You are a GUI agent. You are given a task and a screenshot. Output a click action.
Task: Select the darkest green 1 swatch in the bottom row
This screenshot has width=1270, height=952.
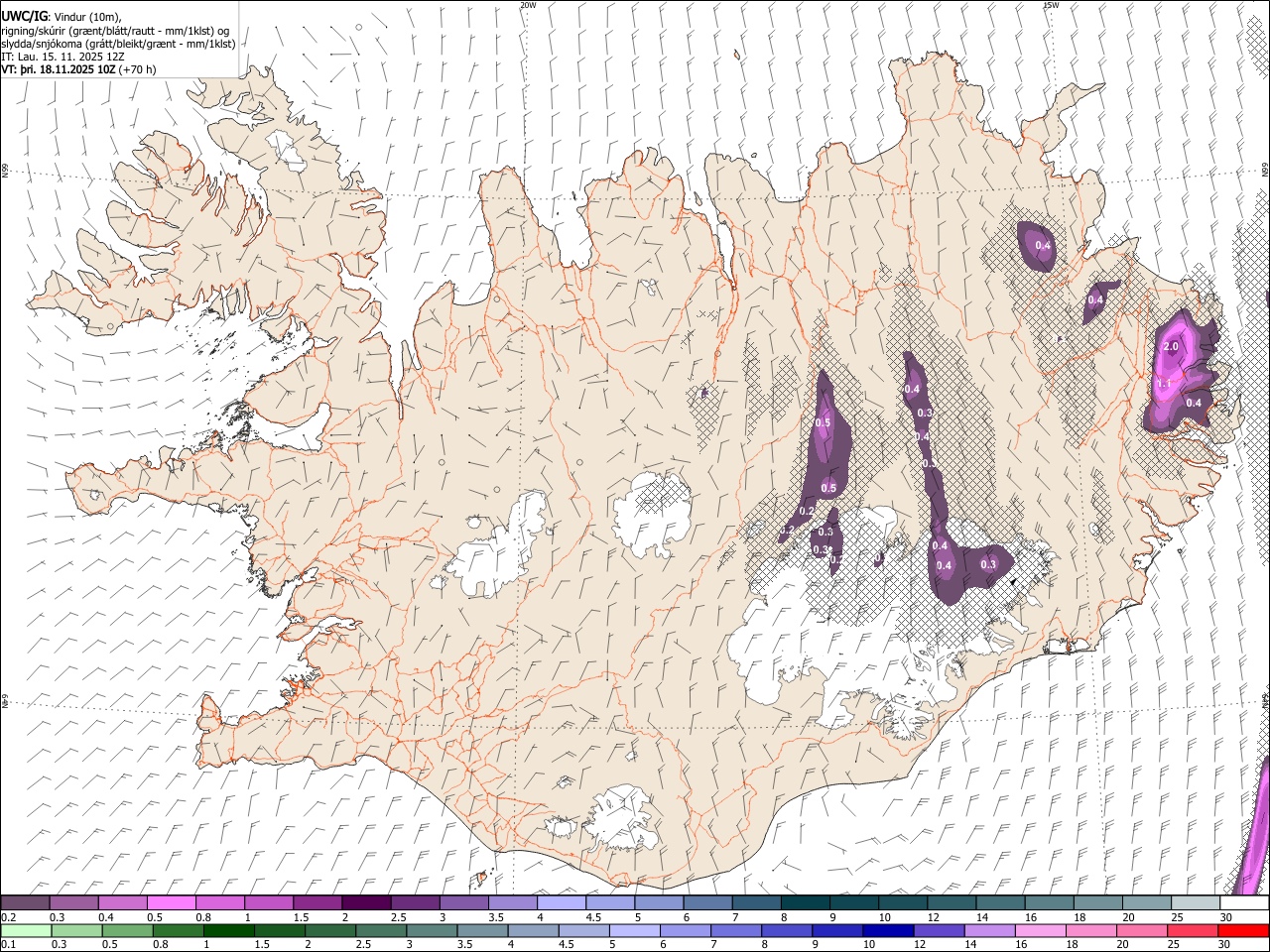coord(229,931)
